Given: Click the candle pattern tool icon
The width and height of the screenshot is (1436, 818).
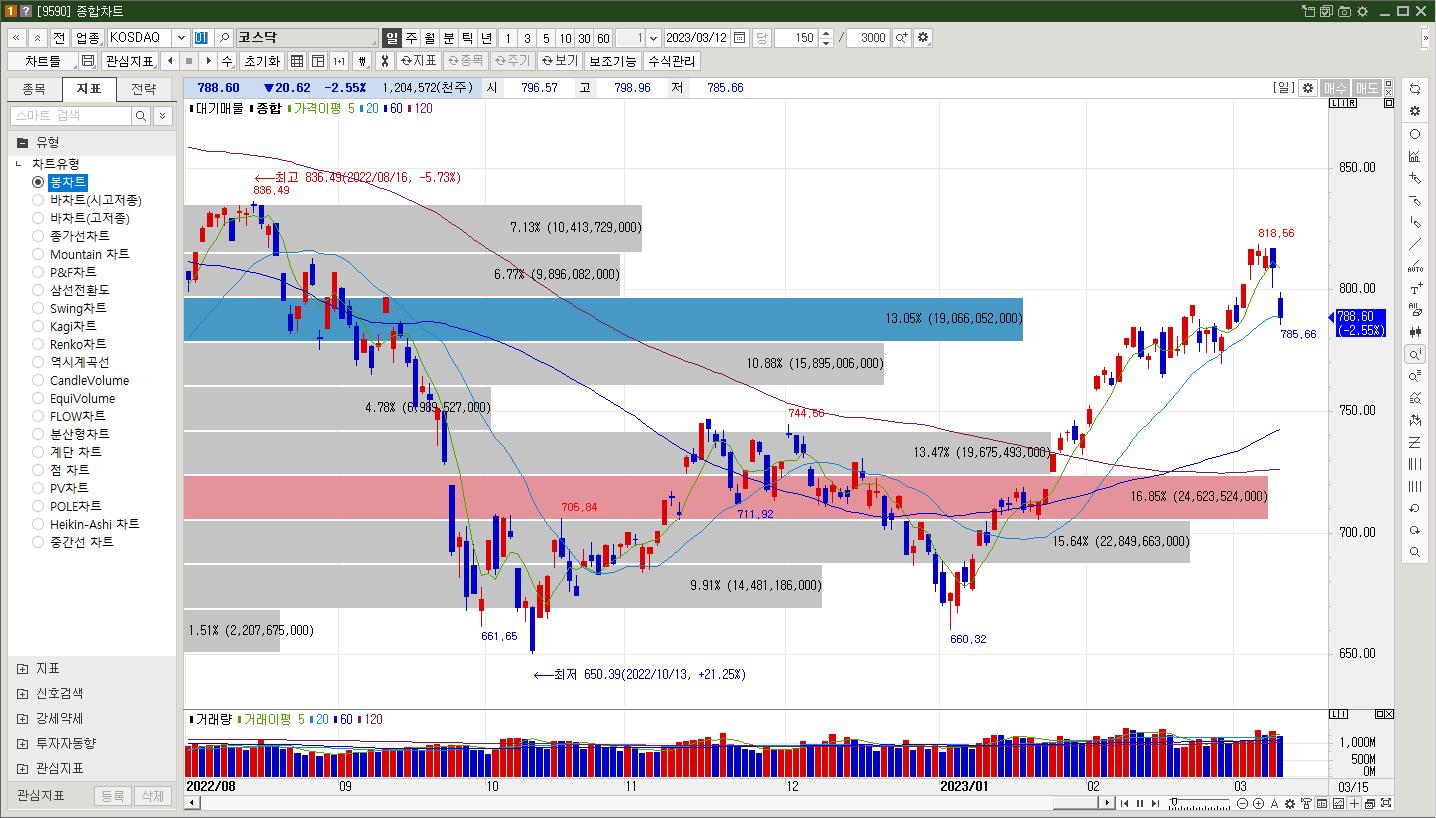Looking at the screenshot, I should point(1414,332).
